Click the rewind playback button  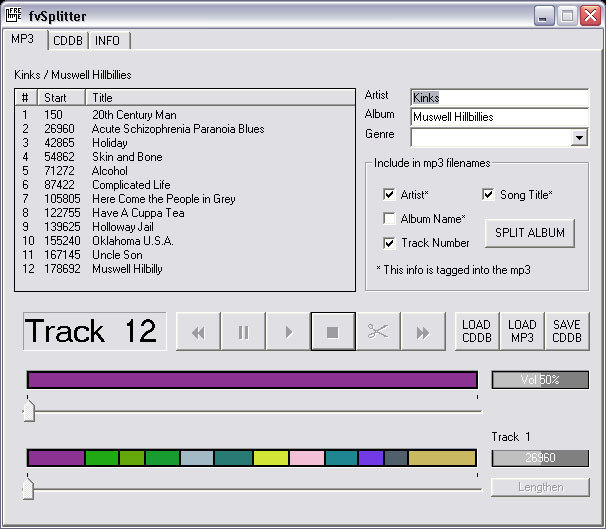tap(198, 332)
